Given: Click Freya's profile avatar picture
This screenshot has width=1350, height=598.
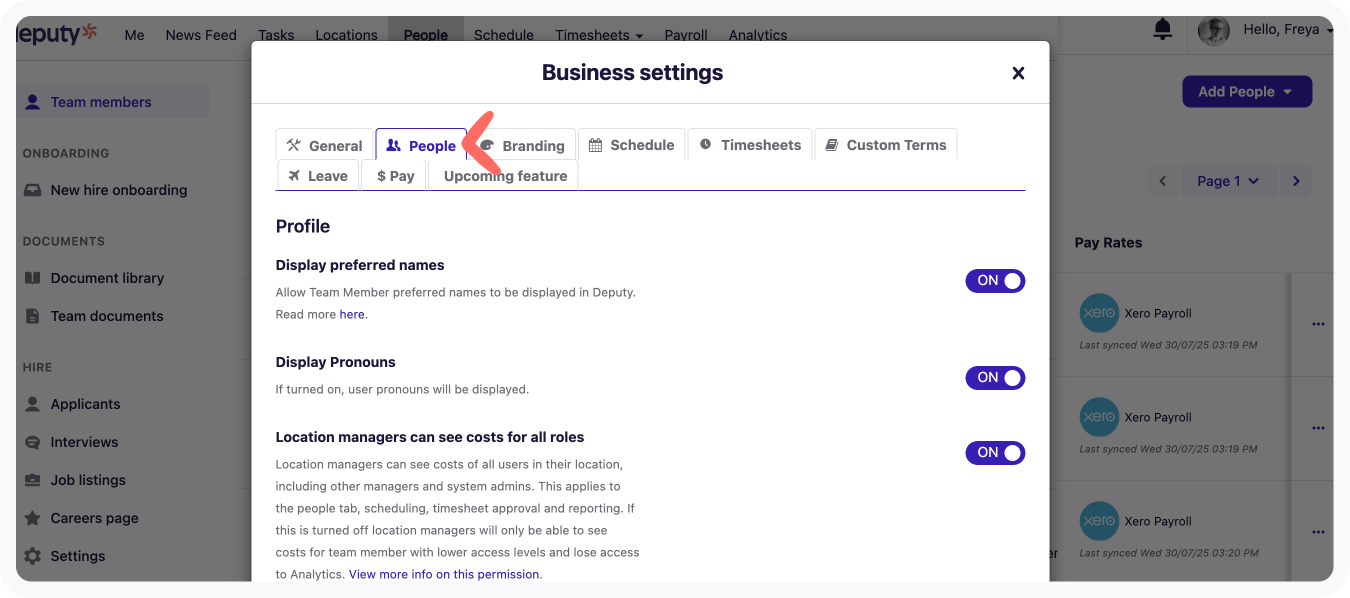Looking at the screenshot, I should pyautogui.click(x=1213, y=31).
